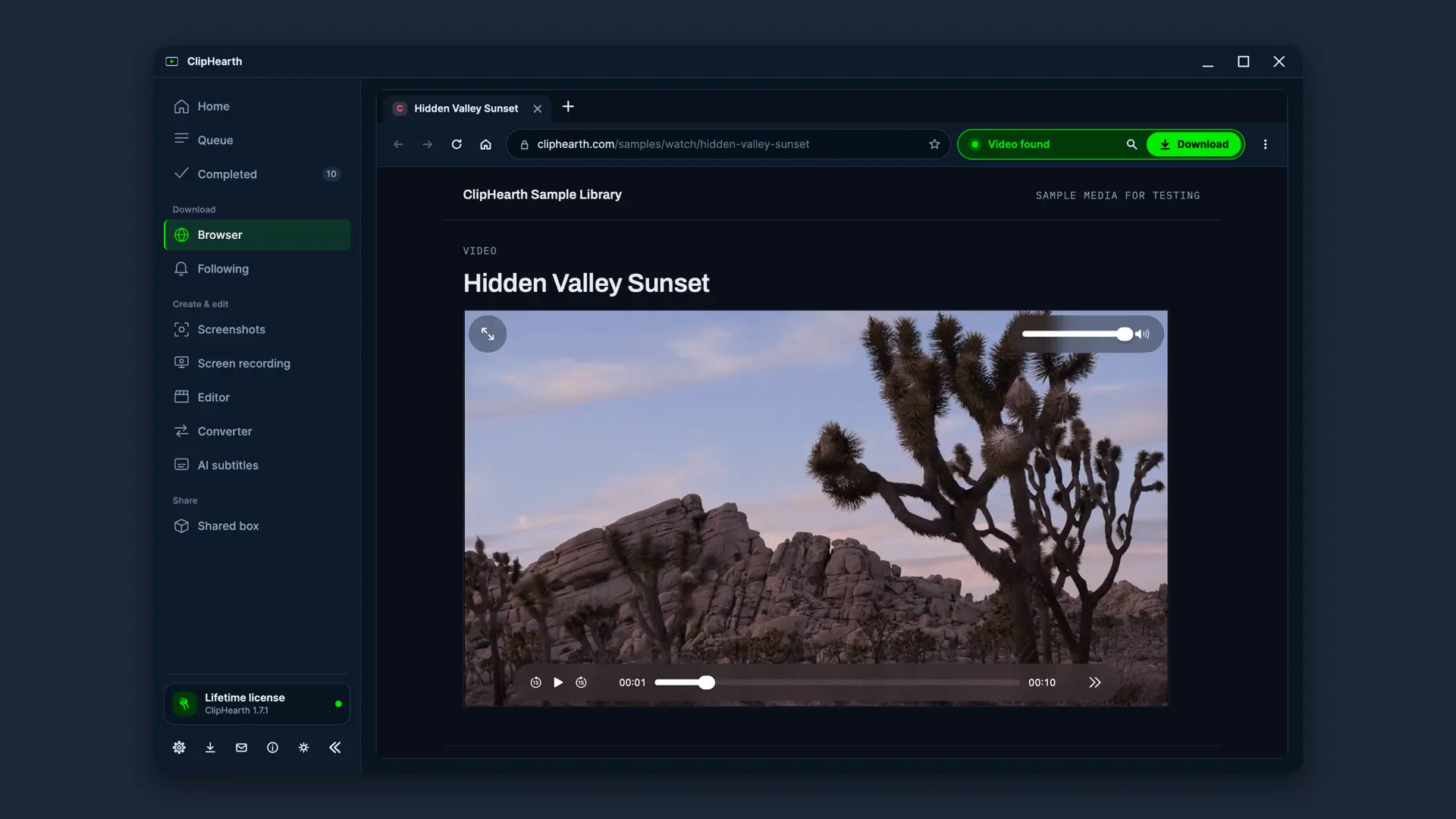Image resolution: width=1456 pixels, height=819 pixels.
Task: Mute the video via speaker icon
Action: [x=1142, y=334]
